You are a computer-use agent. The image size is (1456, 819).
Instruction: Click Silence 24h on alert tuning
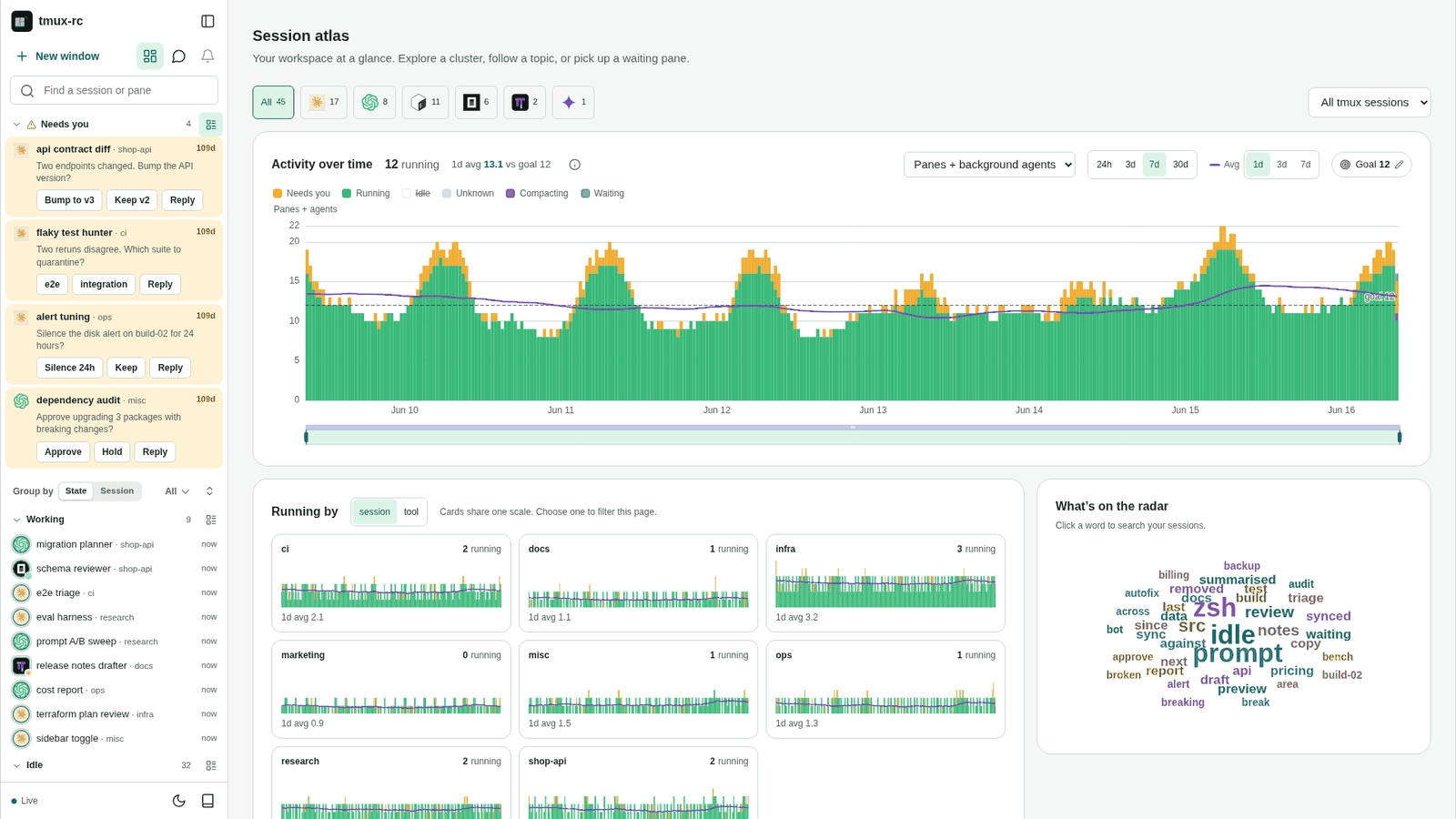69,368
